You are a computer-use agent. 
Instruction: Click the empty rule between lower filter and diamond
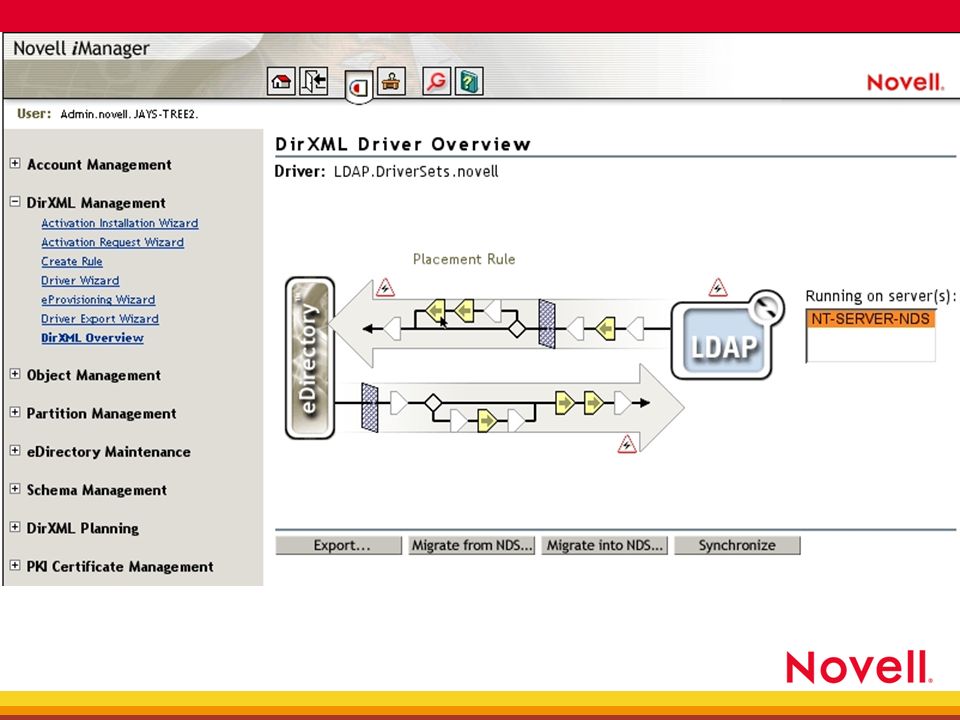399,403
